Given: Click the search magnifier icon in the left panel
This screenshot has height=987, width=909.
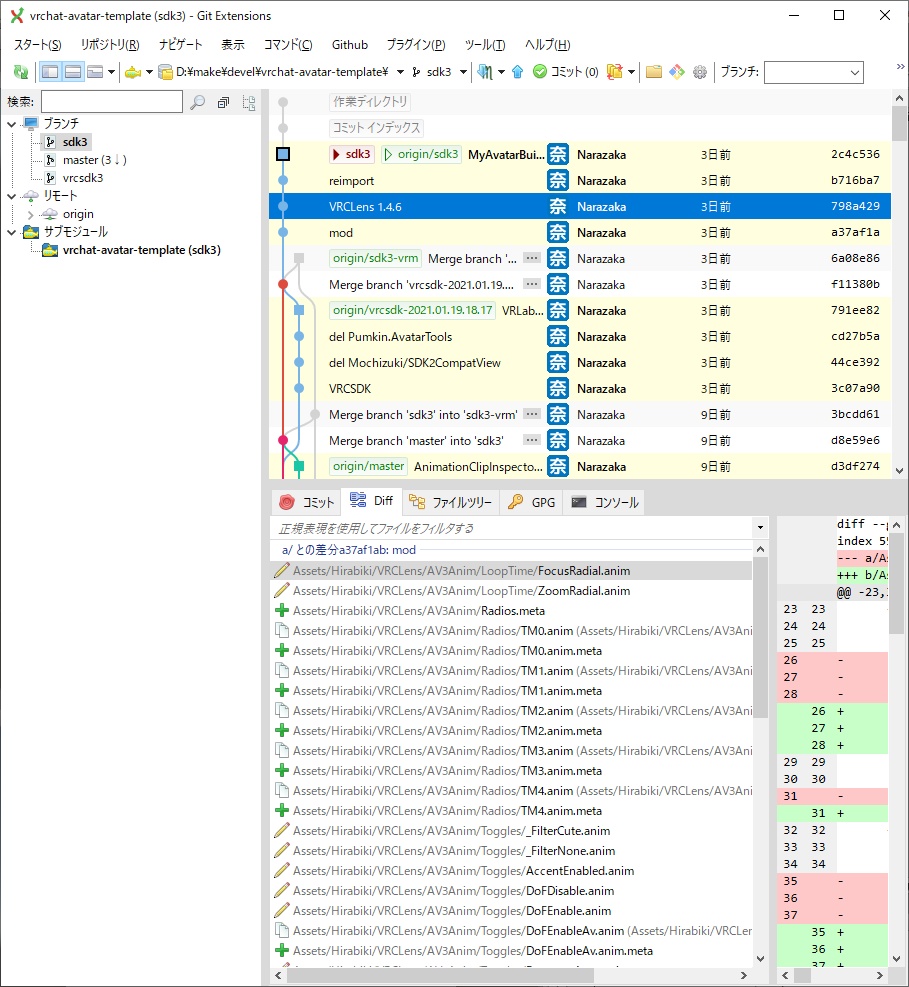Looking at the screenshot, I should pyautogui.click(x=199, y=102).
